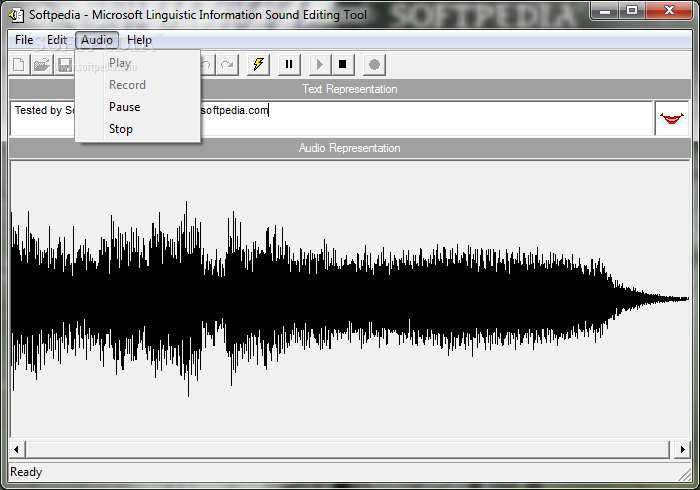Open the File menu
700x490 pixels.
click(x=24, y=40)
